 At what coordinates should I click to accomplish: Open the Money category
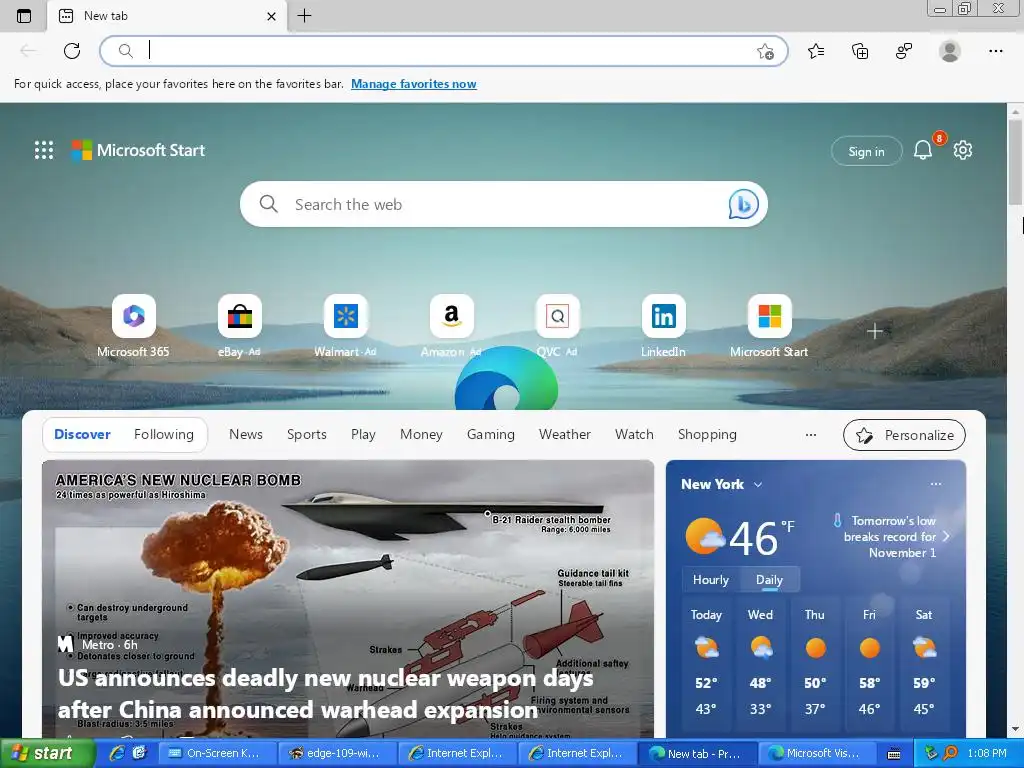click(x=421, y=434)
